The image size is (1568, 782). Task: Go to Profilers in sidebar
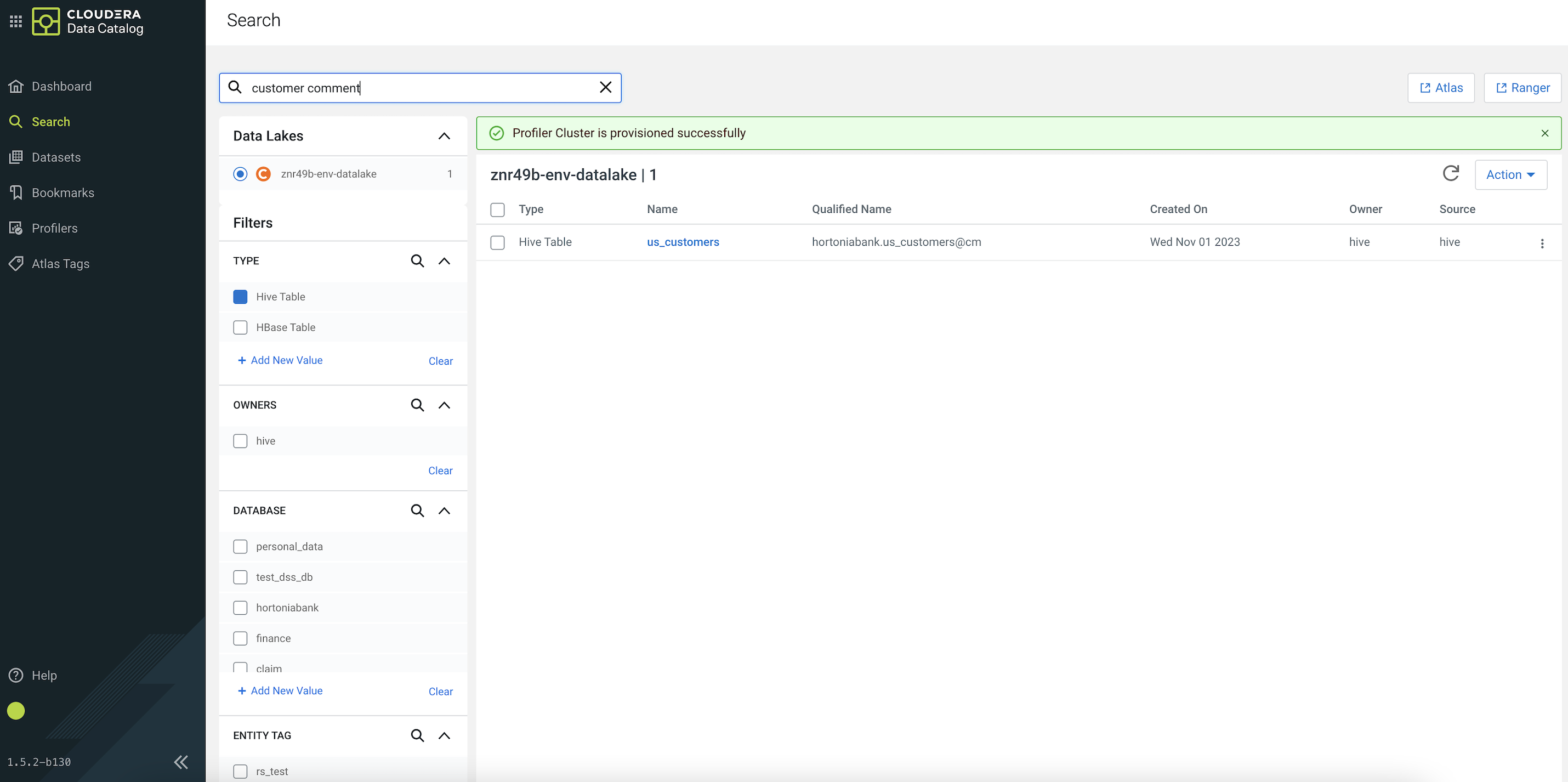[54, 228]
